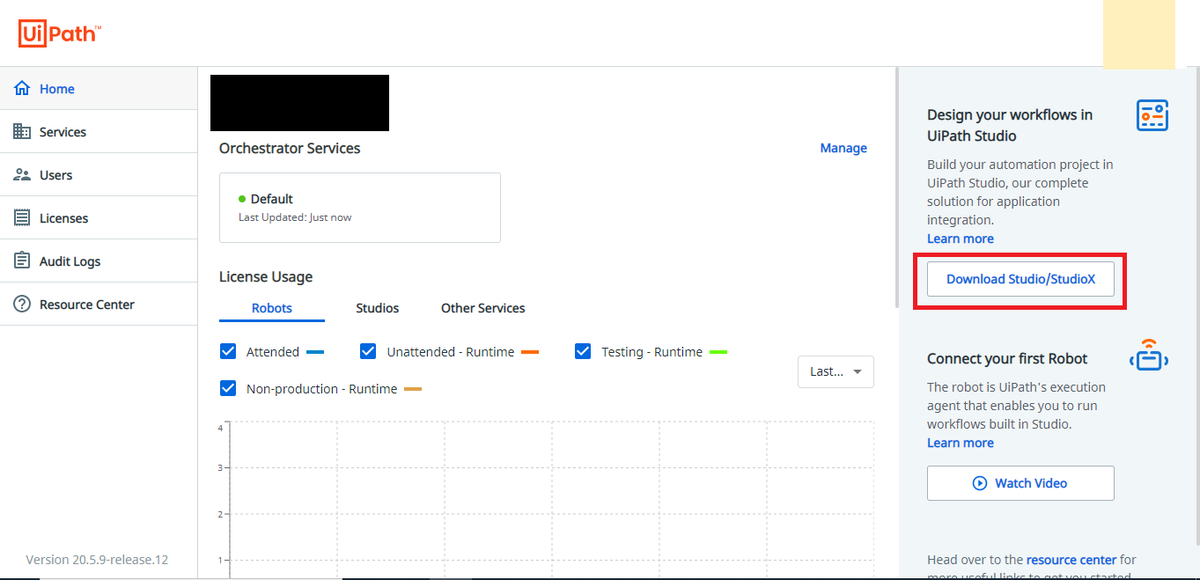This screenshot has height=580, width=1200.
Task: Open Resource Center in the sidebar menu
Action: click(98, 304)
